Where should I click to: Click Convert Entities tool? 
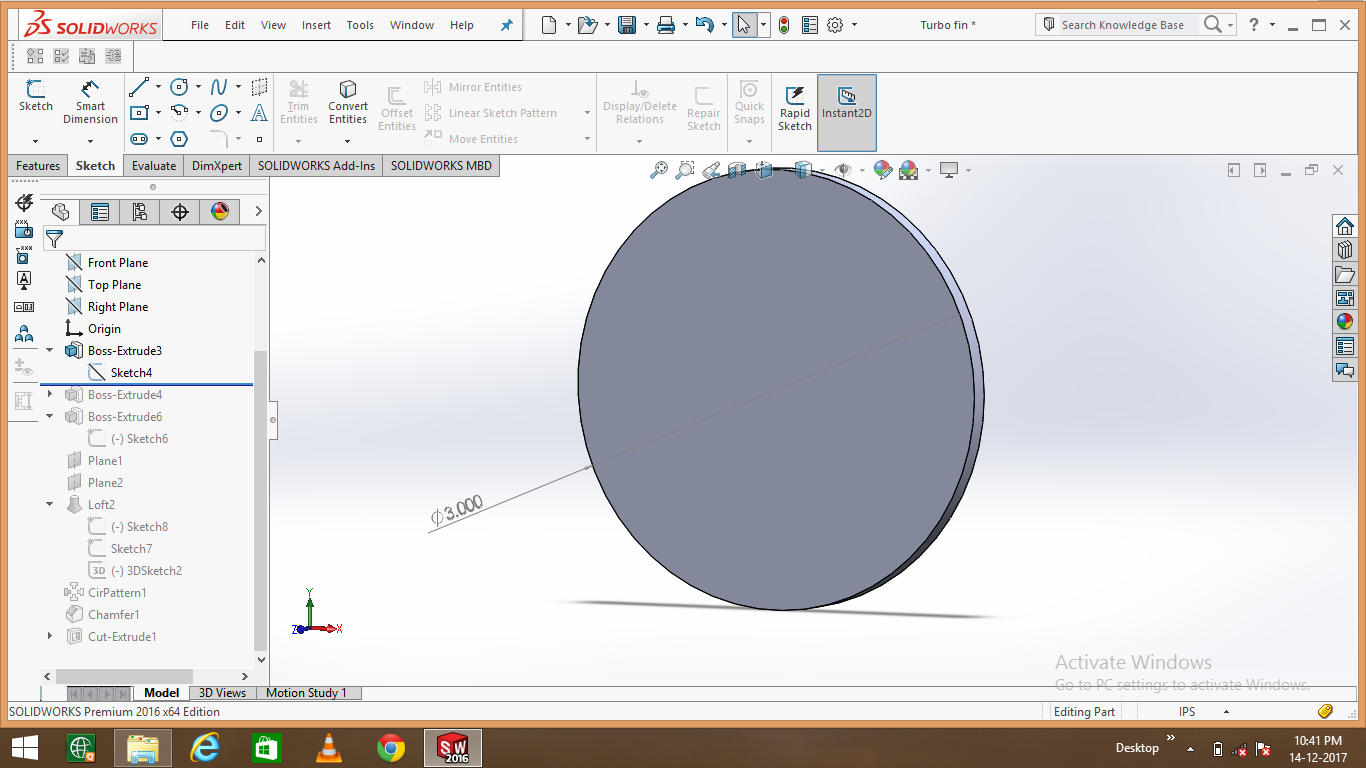(348, 102)
